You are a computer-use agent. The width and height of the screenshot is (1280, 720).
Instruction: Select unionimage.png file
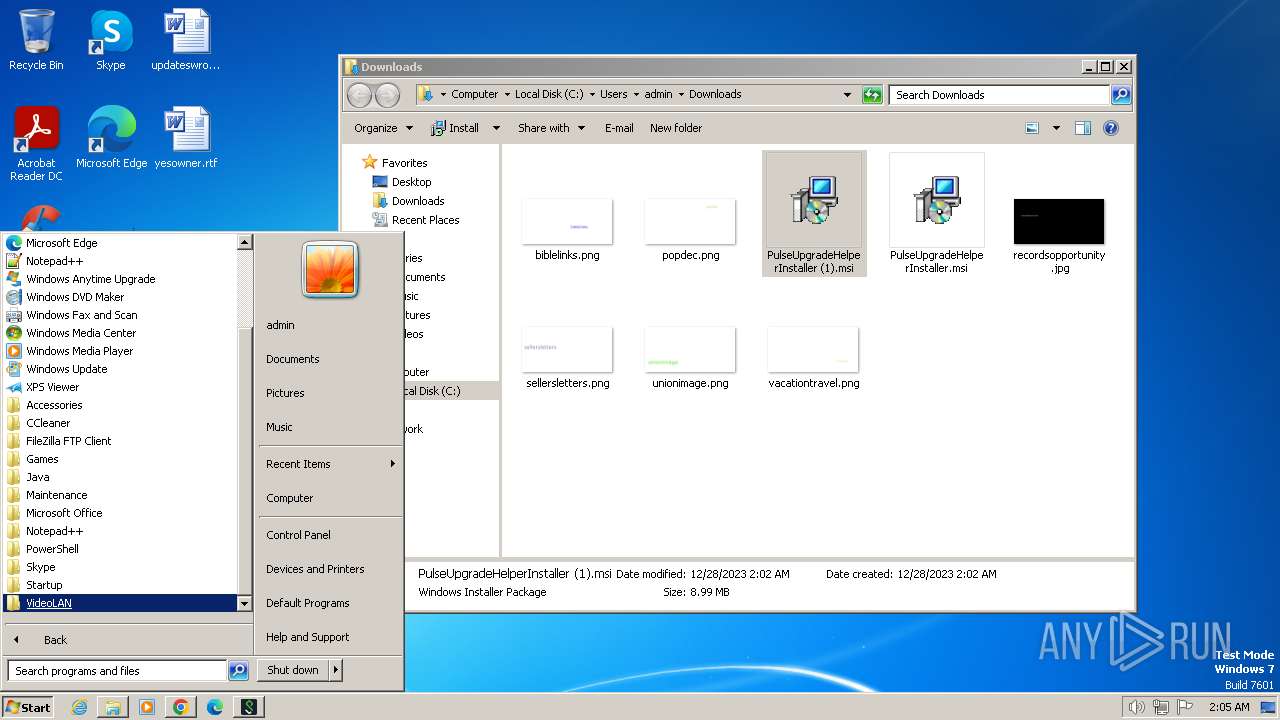(690, 357)
